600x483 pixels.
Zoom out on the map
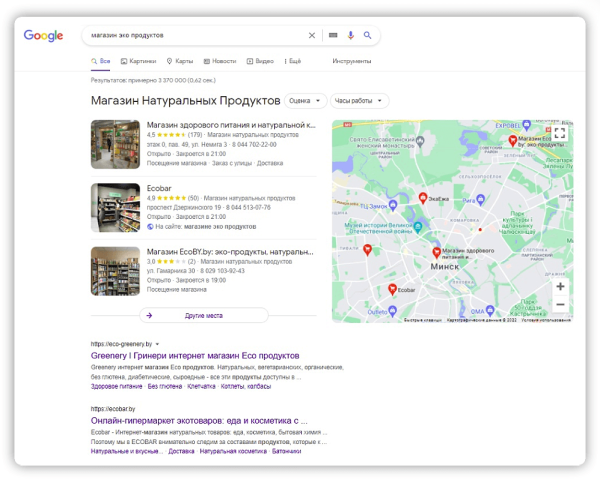click(x=560, y=304)
